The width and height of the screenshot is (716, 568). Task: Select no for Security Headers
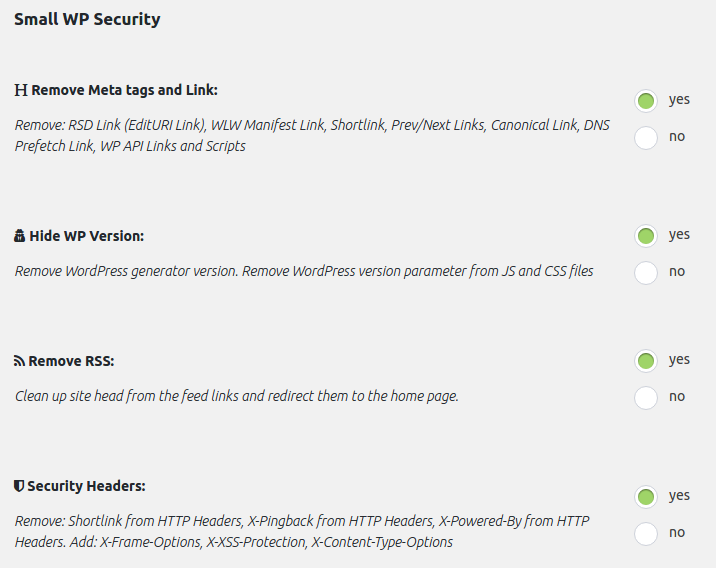646,533
